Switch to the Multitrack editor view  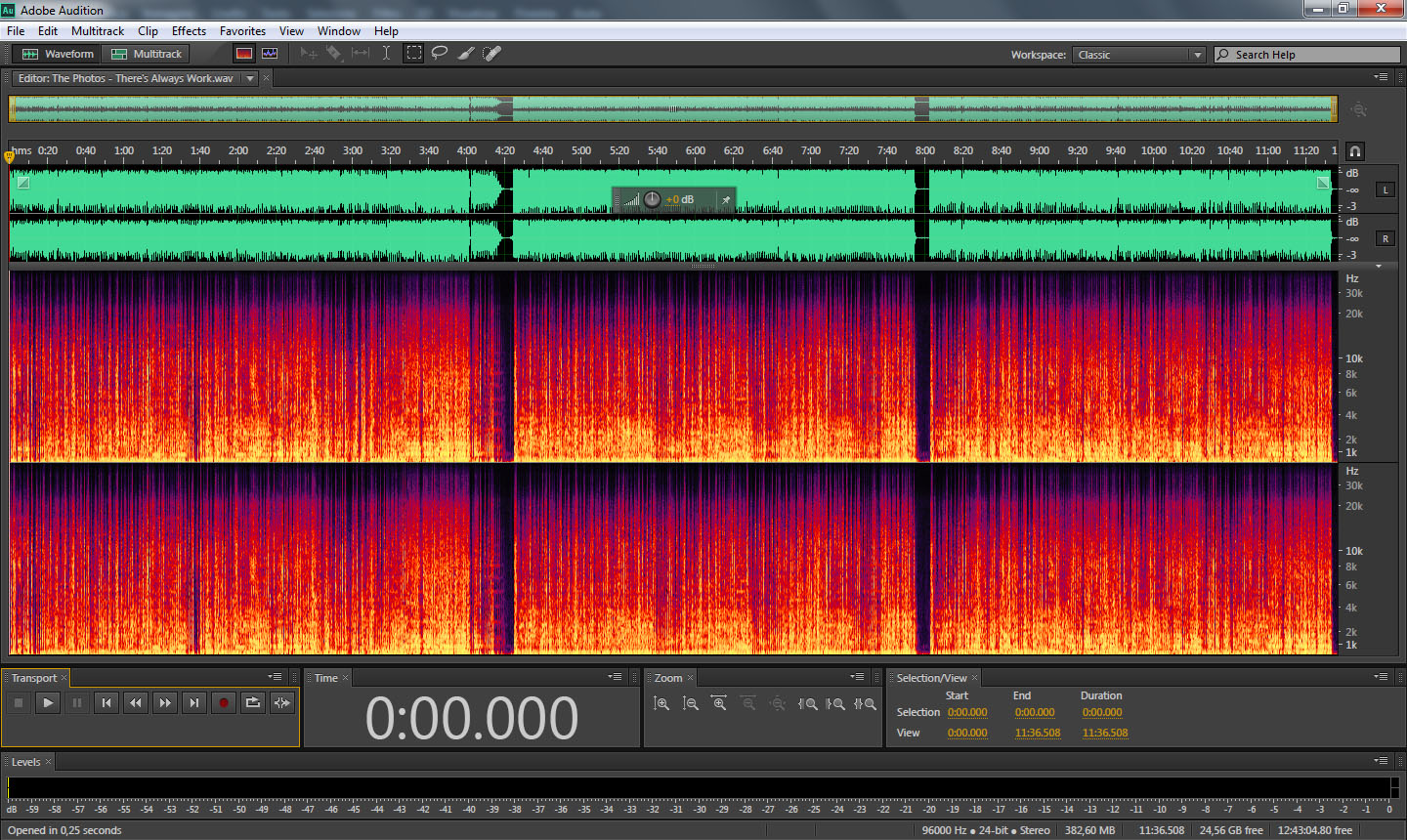click(x=147, y=54)
